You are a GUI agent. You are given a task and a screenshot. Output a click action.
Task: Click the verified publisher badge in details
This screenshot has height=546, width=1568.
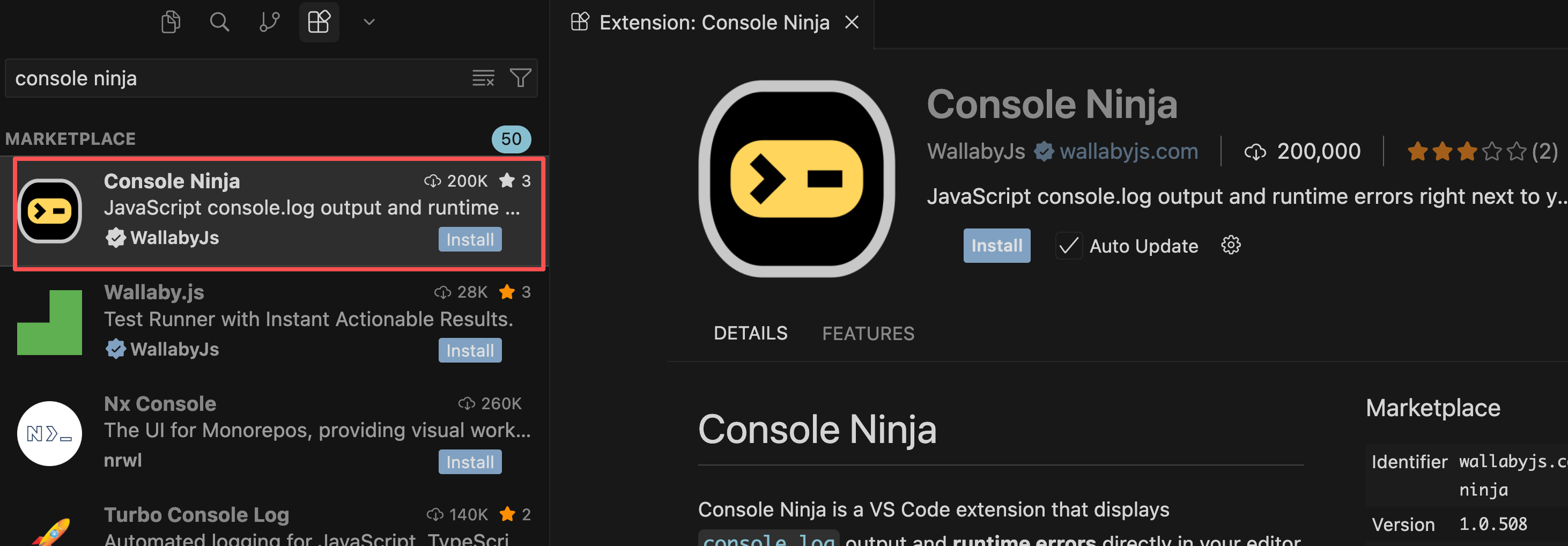[x=1044, y=151]
